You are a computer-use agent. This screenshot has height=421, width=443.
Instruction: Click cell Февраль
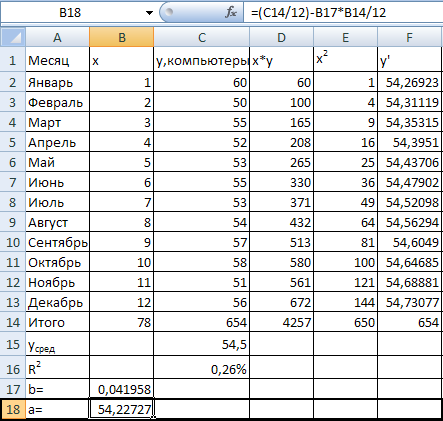click(x=57, y=102)
